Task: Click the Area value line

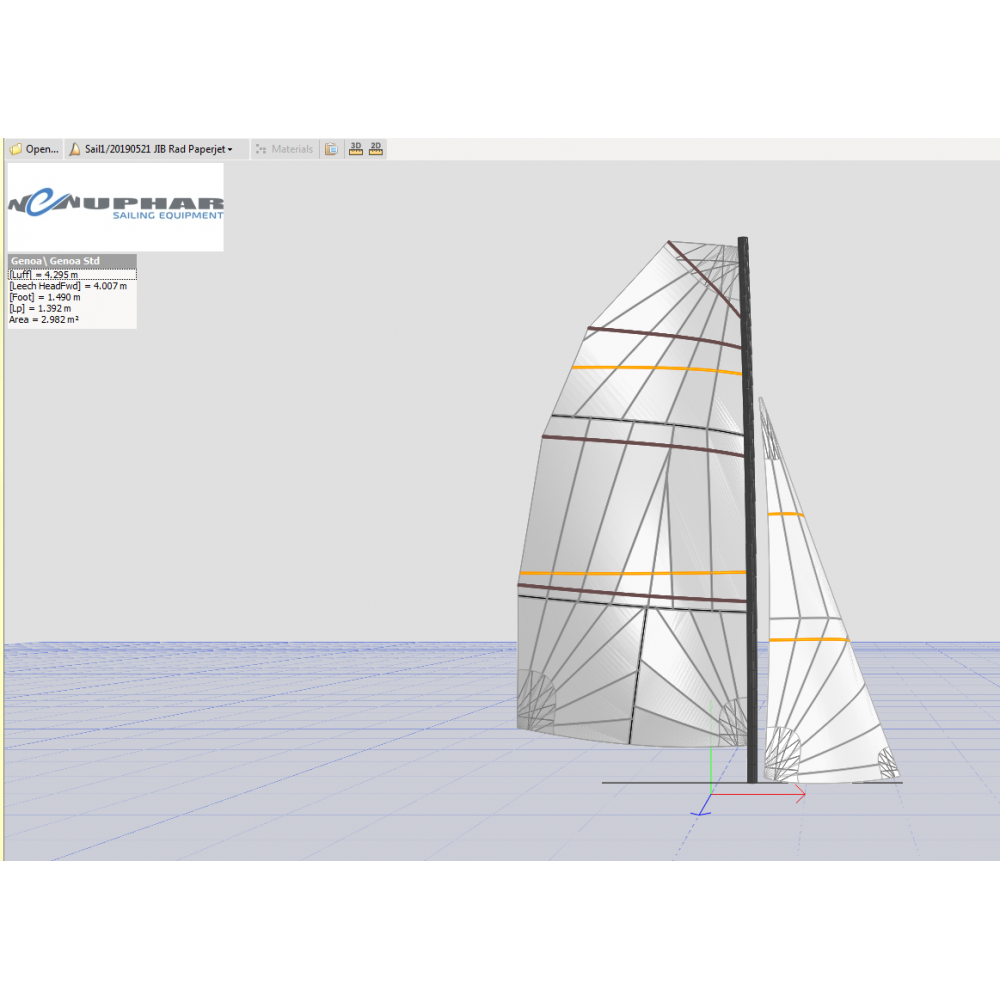Action: 44,320
